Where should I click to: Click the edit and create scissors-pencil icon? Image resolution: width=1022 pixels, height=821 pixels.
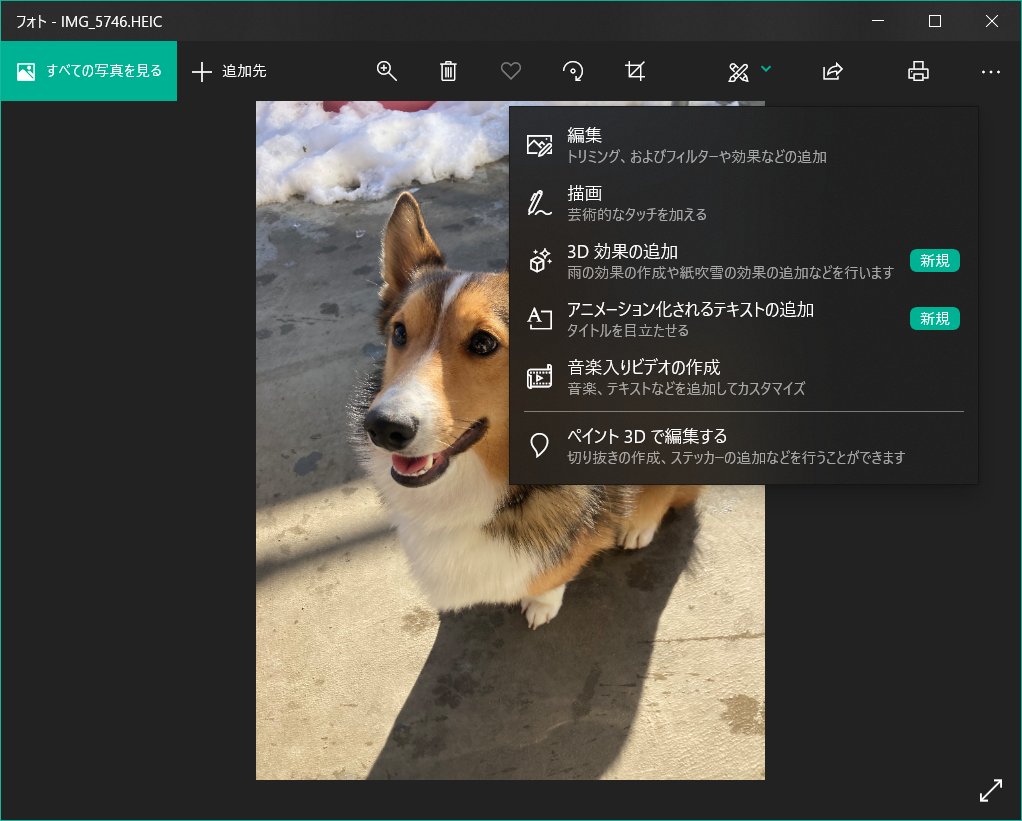[x=738, y=72]
